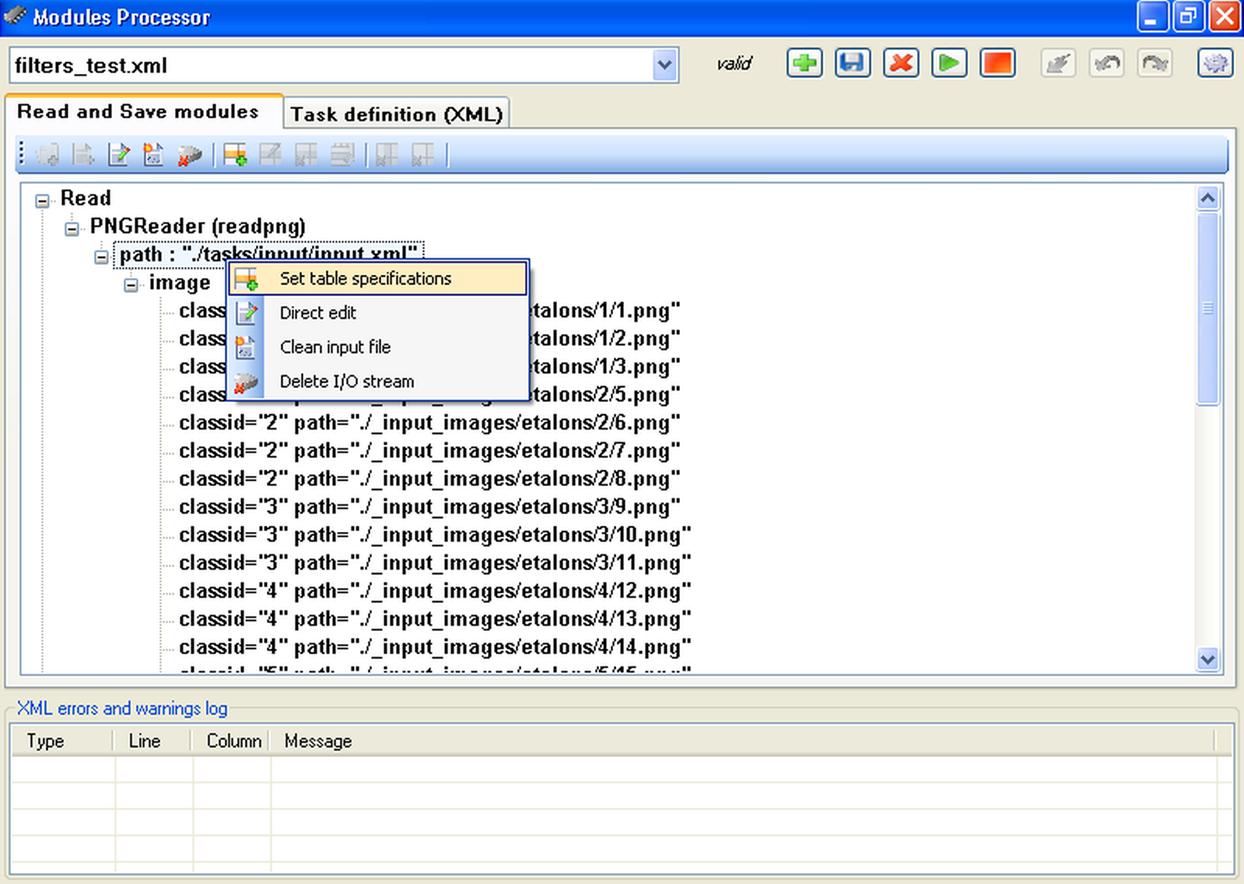Sort log by Line column header
1244x884 pixels.
(x=154, y=741)
